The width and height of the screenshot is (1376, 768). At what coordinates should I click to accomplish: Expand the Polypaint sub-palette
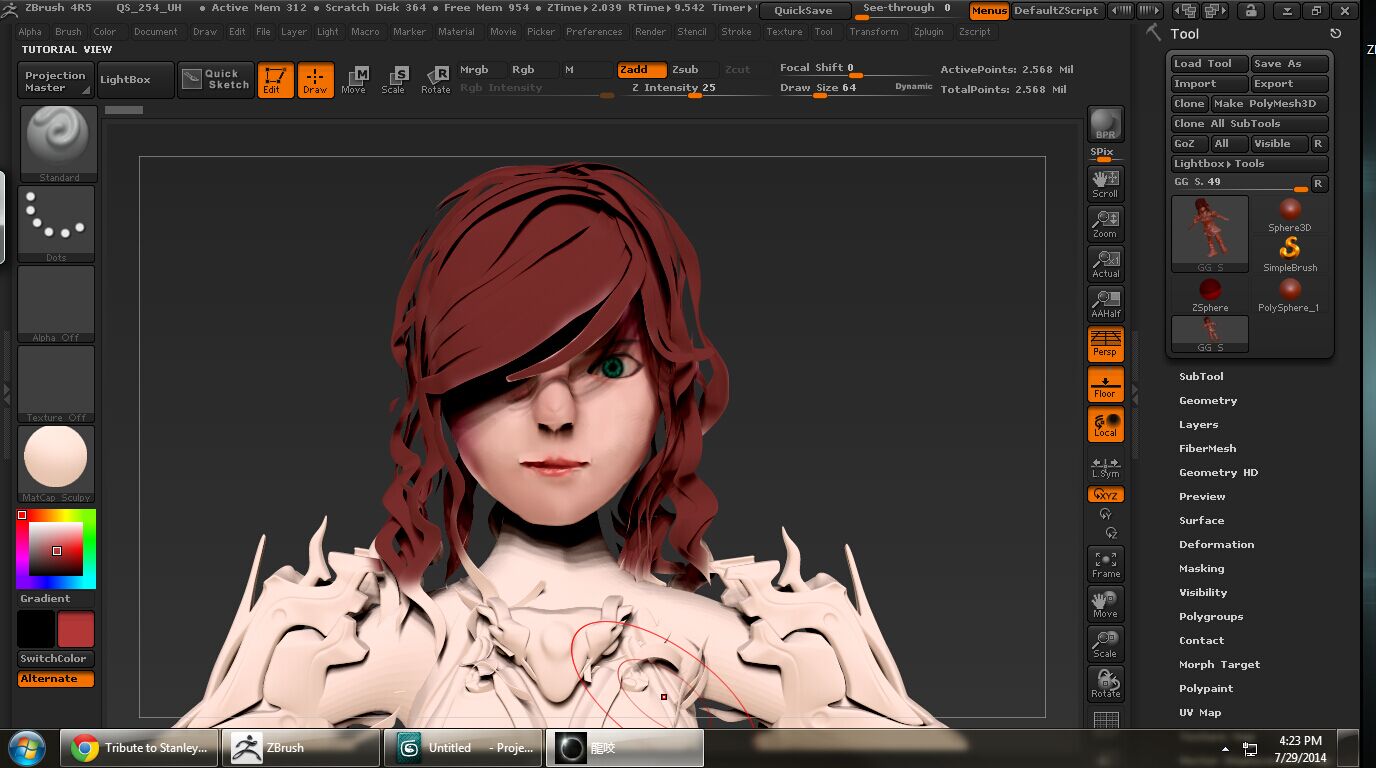[1206, 689]
